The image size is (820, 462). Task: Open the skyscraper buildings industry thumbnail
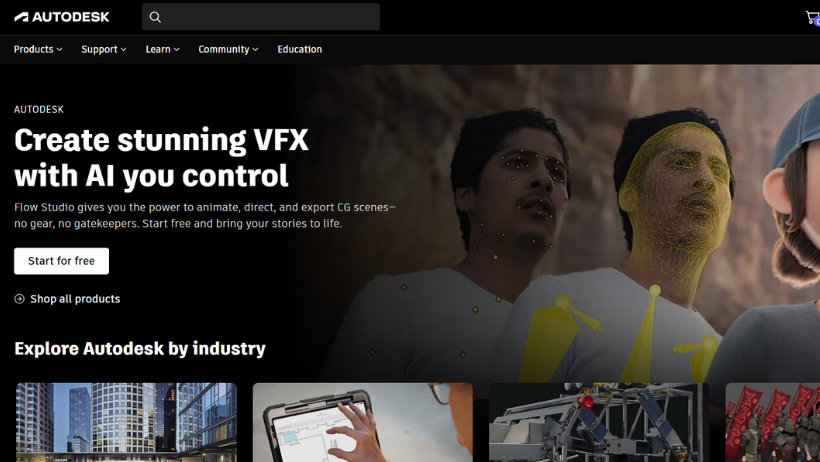point(126,422)
